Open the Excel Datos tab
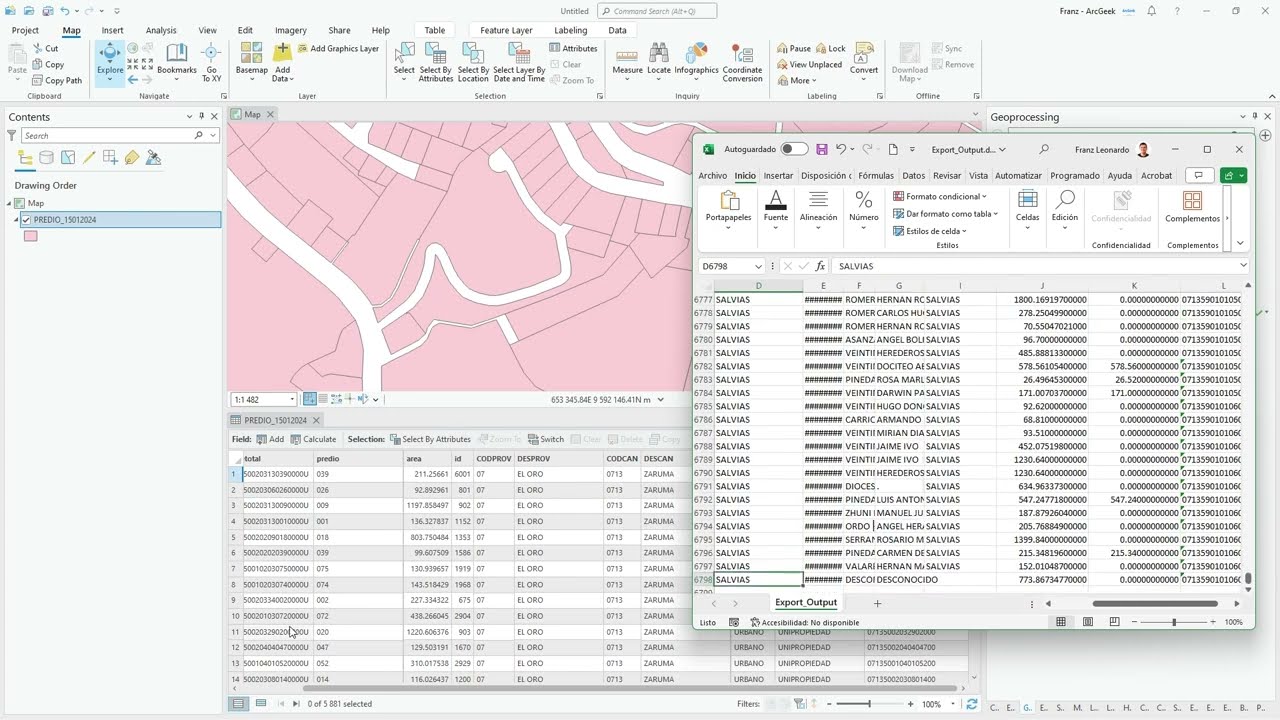1280x720 pixels. (x=914, y=176)
